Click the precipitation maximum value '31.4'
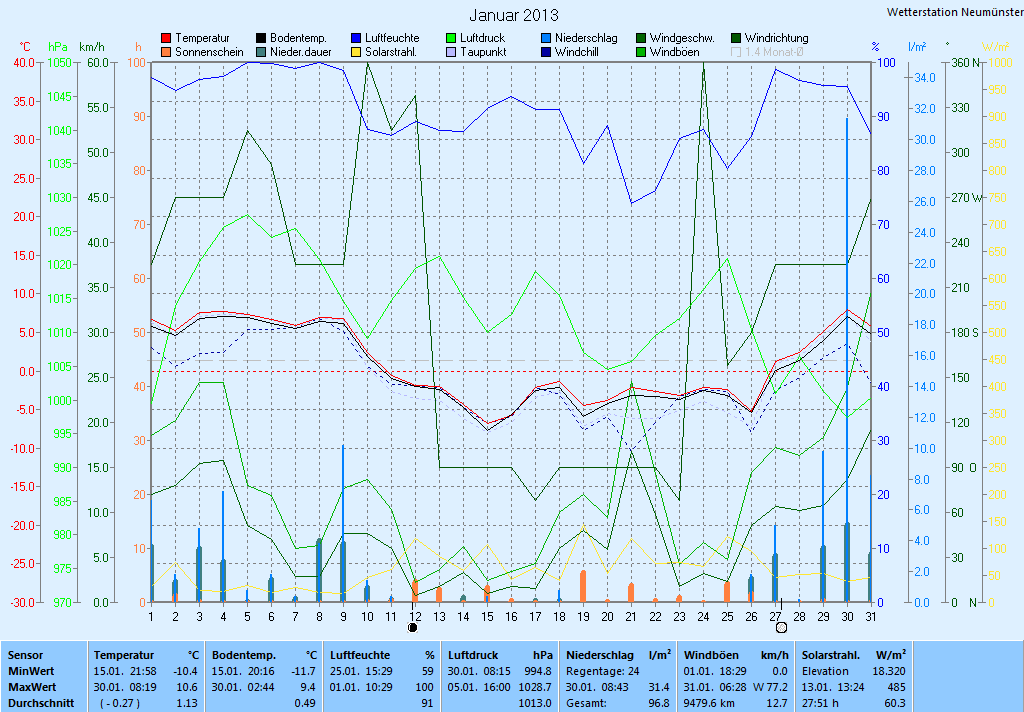 [x=659, y=687]
